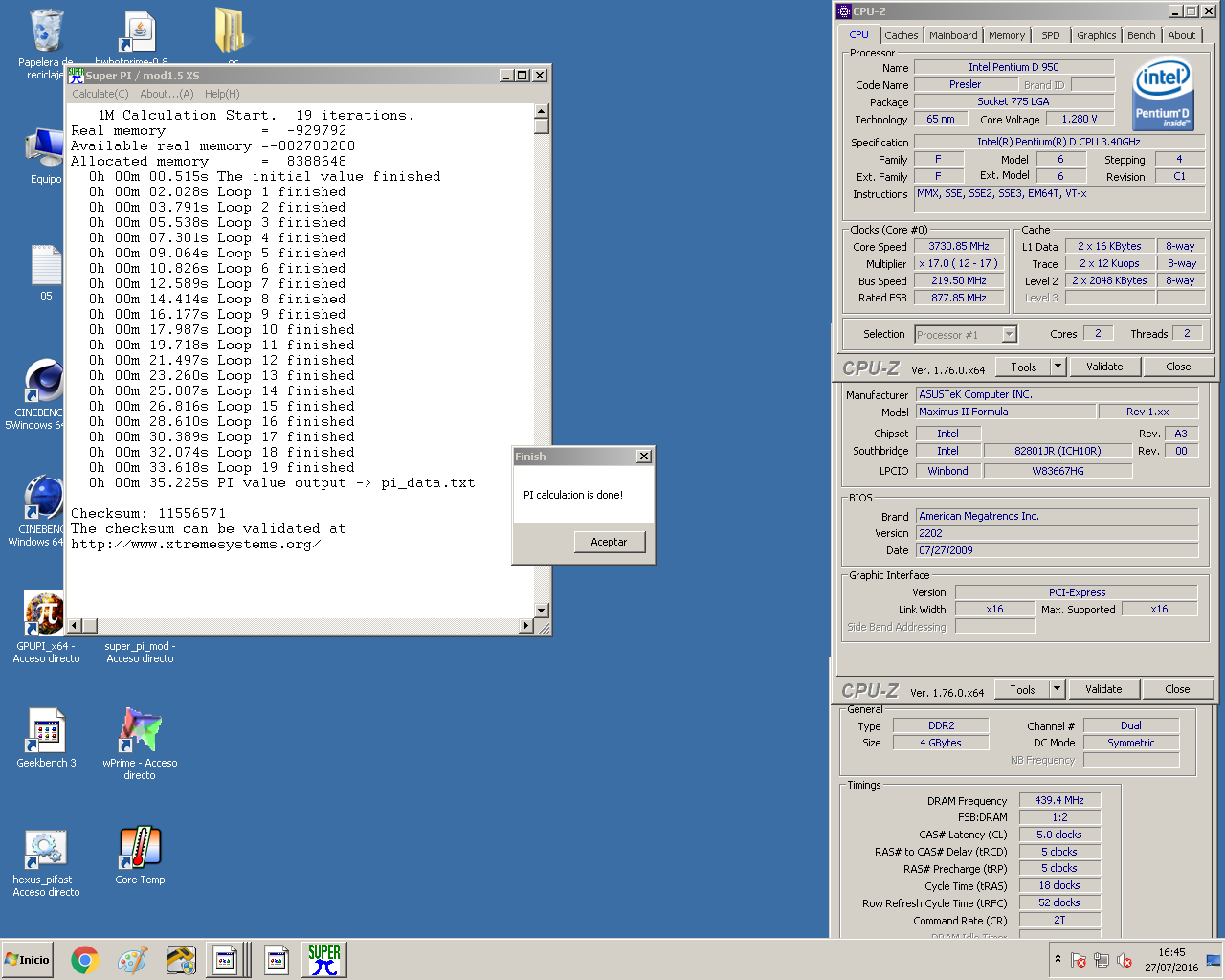Image resolution: width=1225 pixels, height=980 pixels.
Task: Click the Intel Pentium D logo in CPU-Z
Action: [1162, 94]
